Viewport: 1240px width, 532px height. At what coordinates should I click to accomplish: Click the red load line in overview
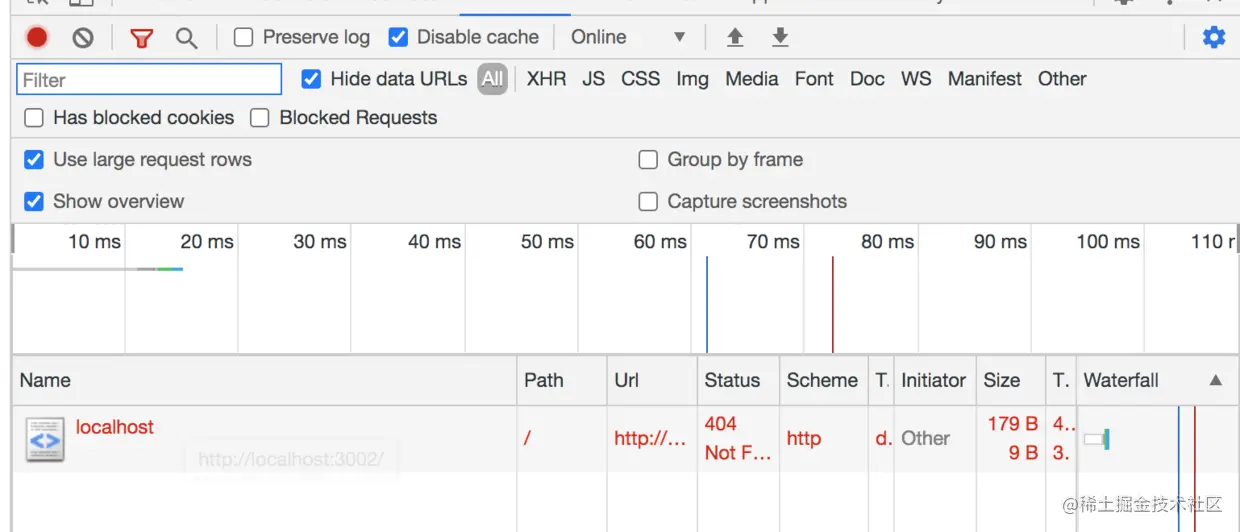pos(832,305)
